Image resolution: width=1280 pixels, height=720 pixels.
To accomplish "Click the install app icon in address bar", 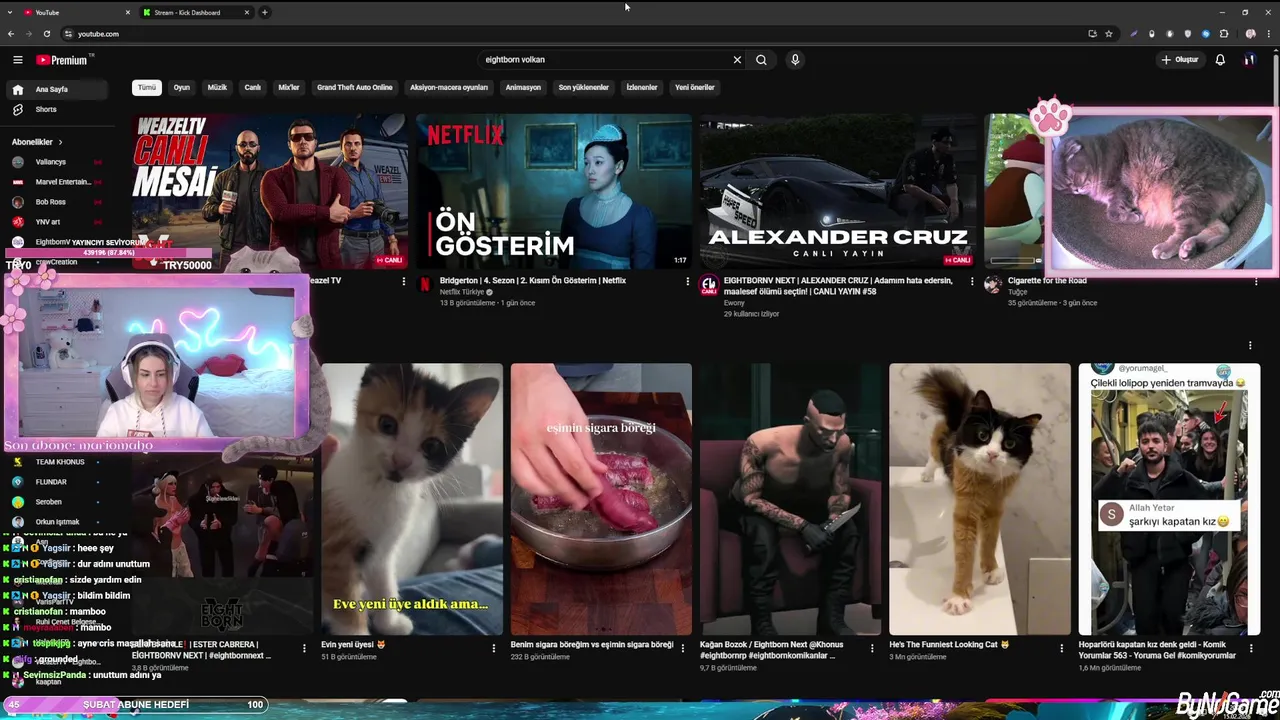I will click(x=1092, y=34).
